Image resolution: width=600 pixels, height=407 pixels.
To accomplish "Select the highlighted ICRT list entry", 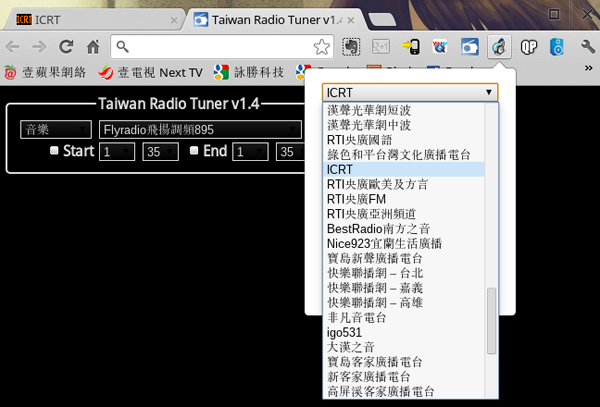I will (404, 169).
